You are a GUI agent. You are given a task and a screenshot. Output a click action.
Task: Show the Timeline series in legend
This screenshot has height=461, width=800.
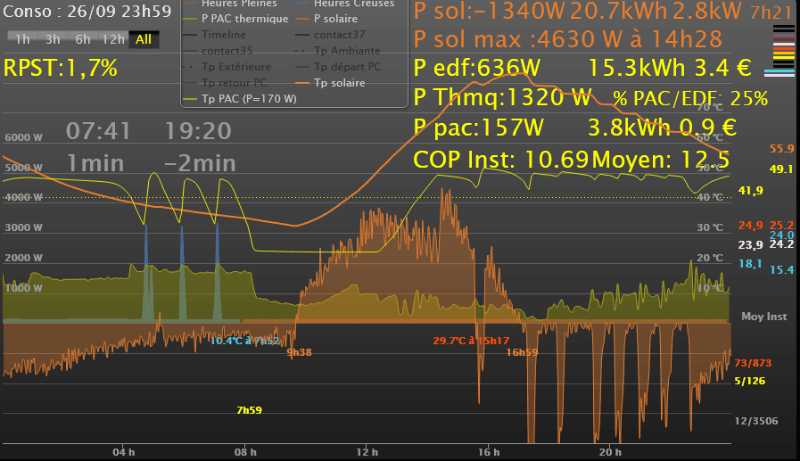[226, 35]
